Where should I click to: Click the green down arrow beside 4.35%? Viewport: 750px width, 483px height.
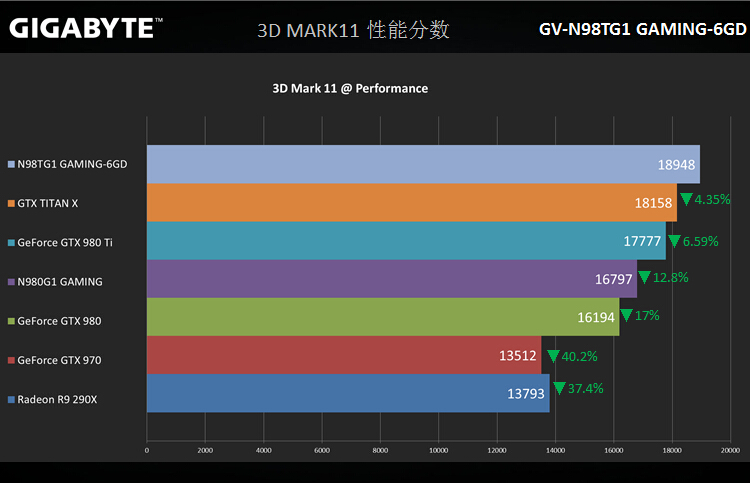[x=686, y=200]
